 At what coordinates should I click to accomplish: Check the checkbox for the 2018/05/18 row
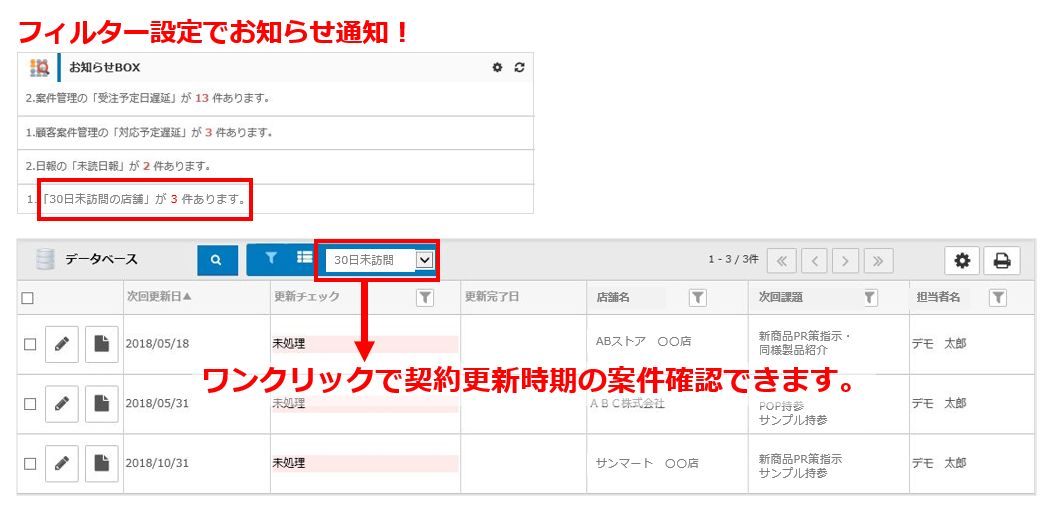click(30, 344)
